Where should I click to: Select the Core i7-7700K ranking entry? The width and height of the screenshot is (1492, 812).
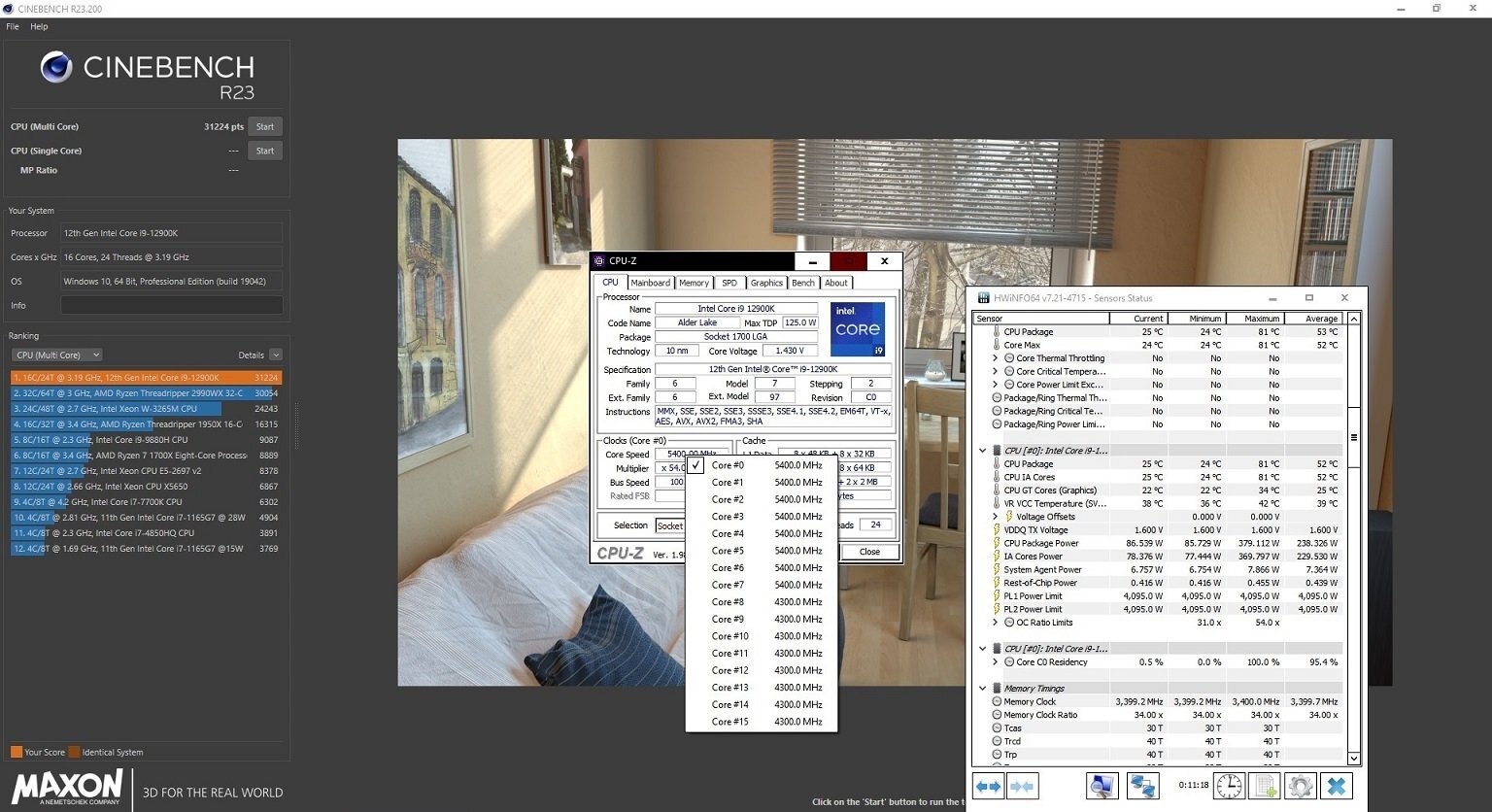pos(146,502)
